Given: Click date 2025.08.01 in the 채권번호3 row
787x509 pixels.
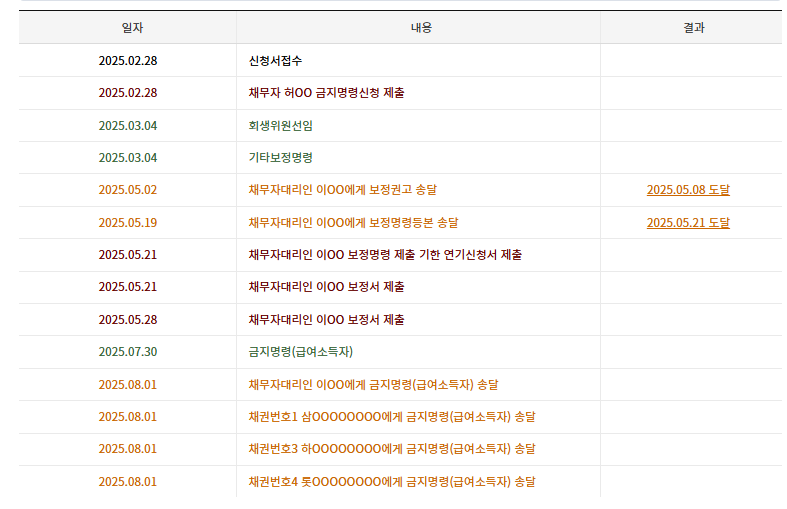Looking at the screenshot, I should 128,449.
